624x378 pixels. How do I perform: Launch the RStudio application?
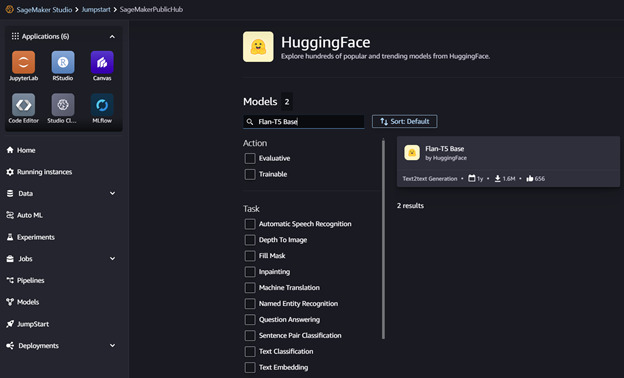tap(63, 62)
